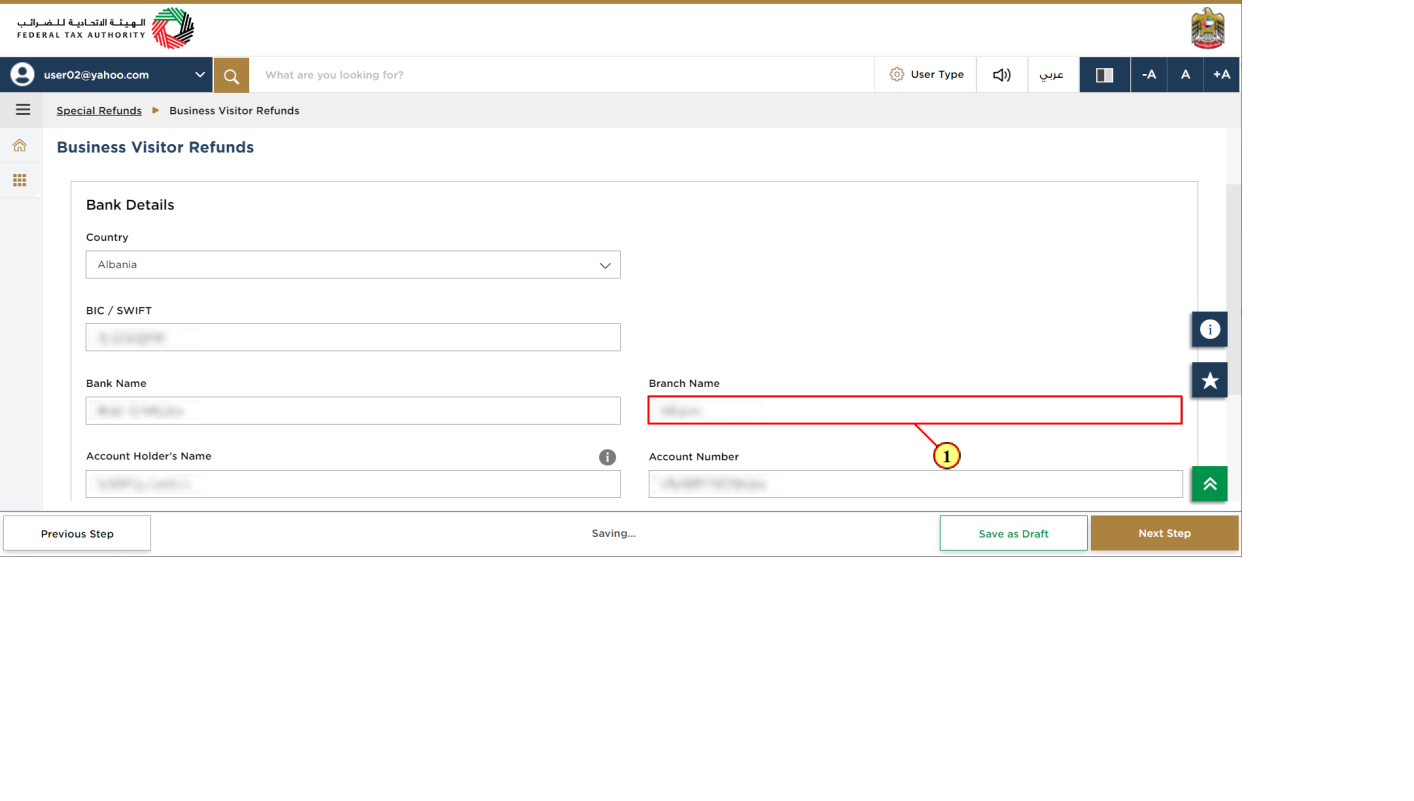Click the BIC / SWIFT field
The image size is (1414, 801).
click(353, 337)
